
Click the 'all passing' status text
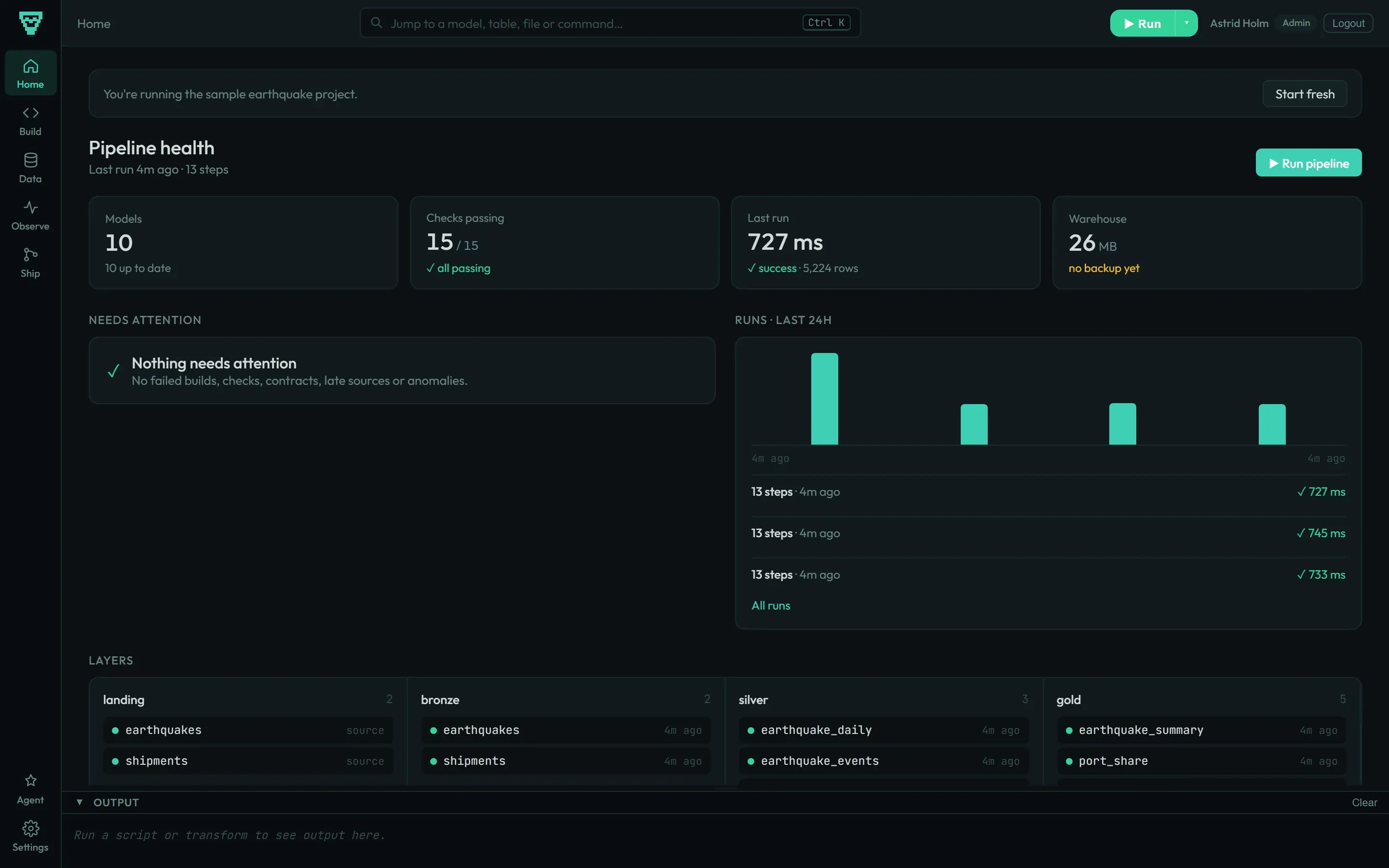[458, 268]
